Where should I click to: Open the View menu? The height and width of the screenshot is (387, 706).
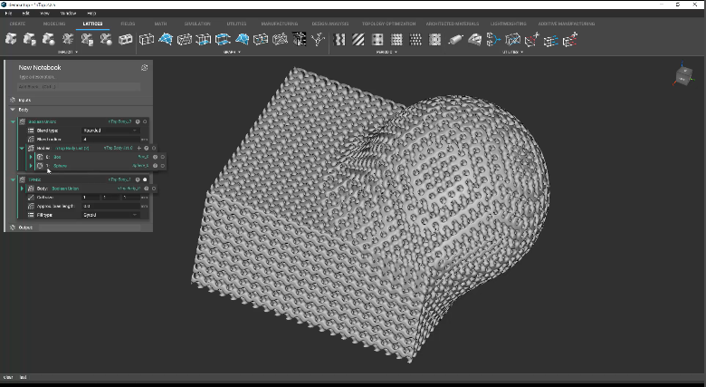tap(45, 13)
